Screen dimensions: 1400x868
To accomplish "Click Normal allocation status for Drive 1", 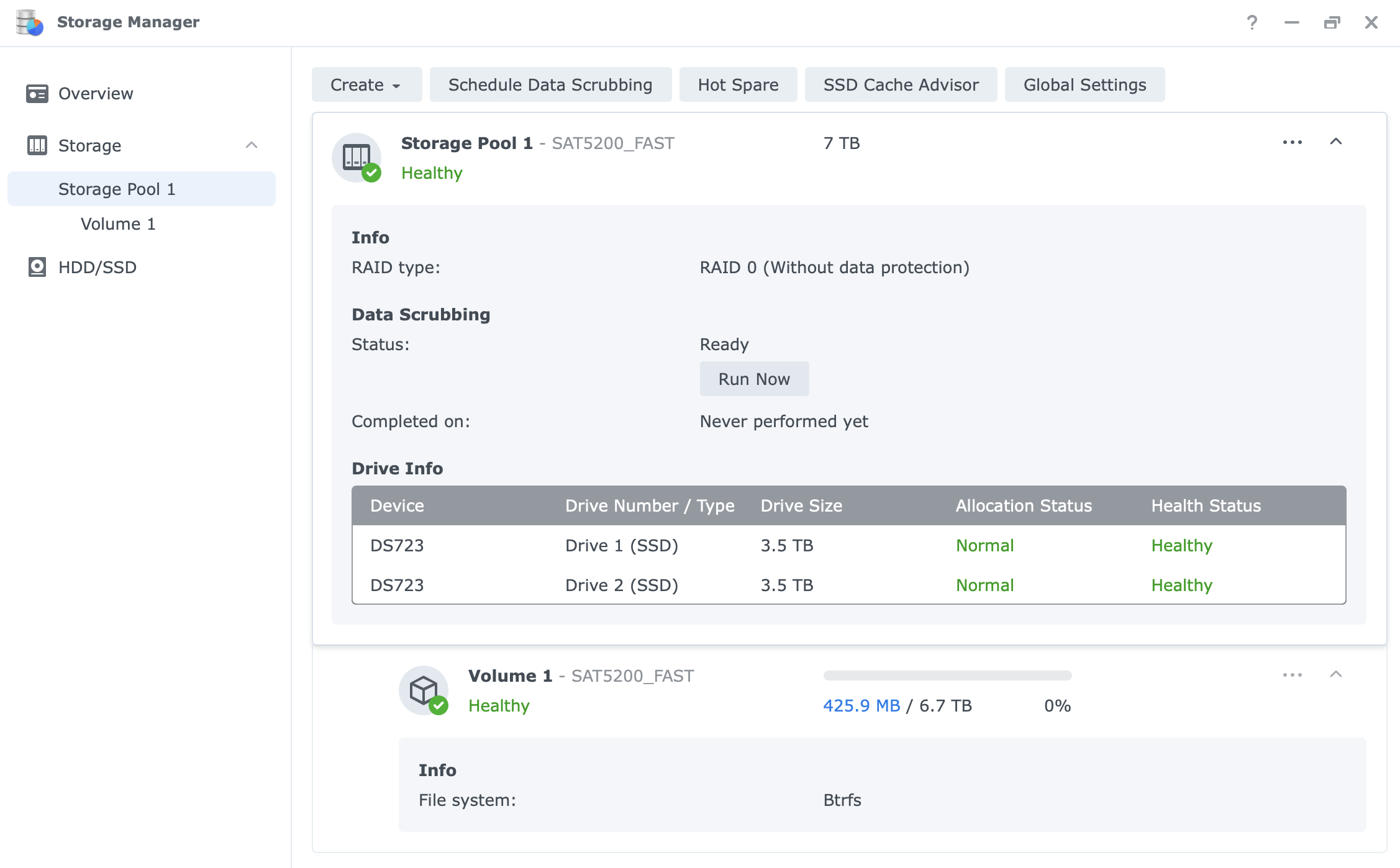I will point(984,546).
